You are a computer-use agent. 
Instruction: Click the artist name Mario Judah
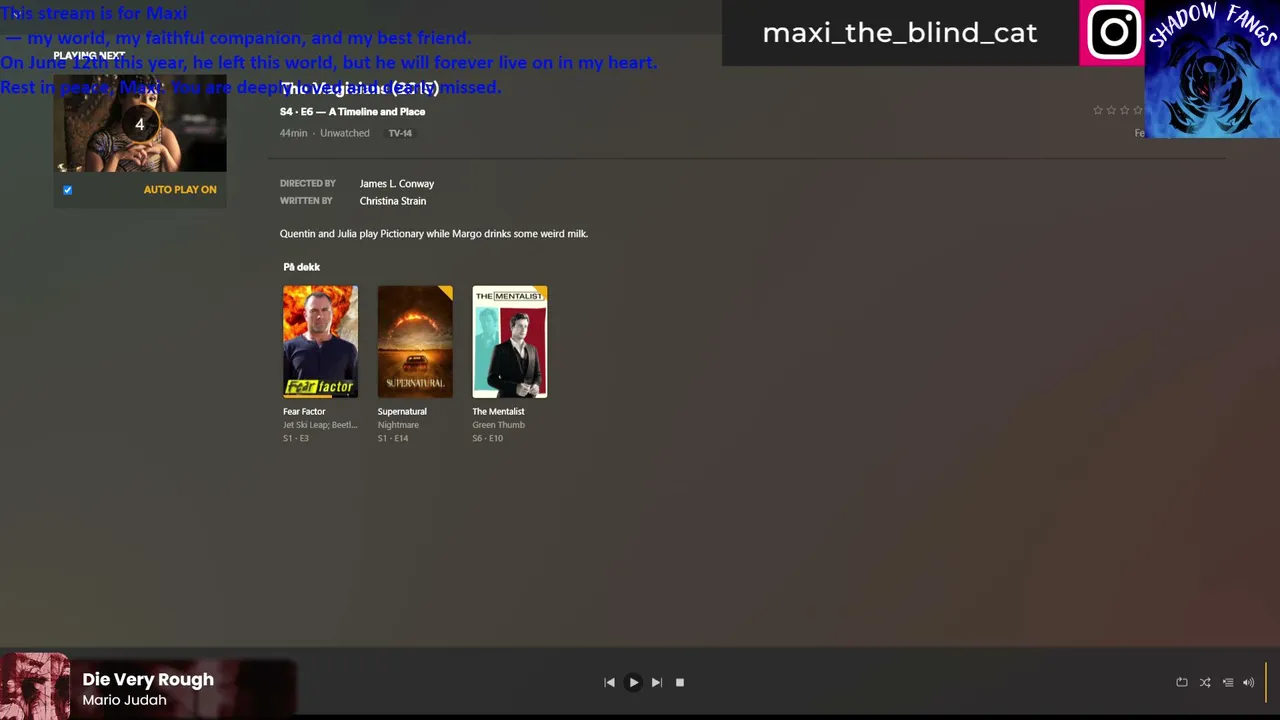coord(125,700)
